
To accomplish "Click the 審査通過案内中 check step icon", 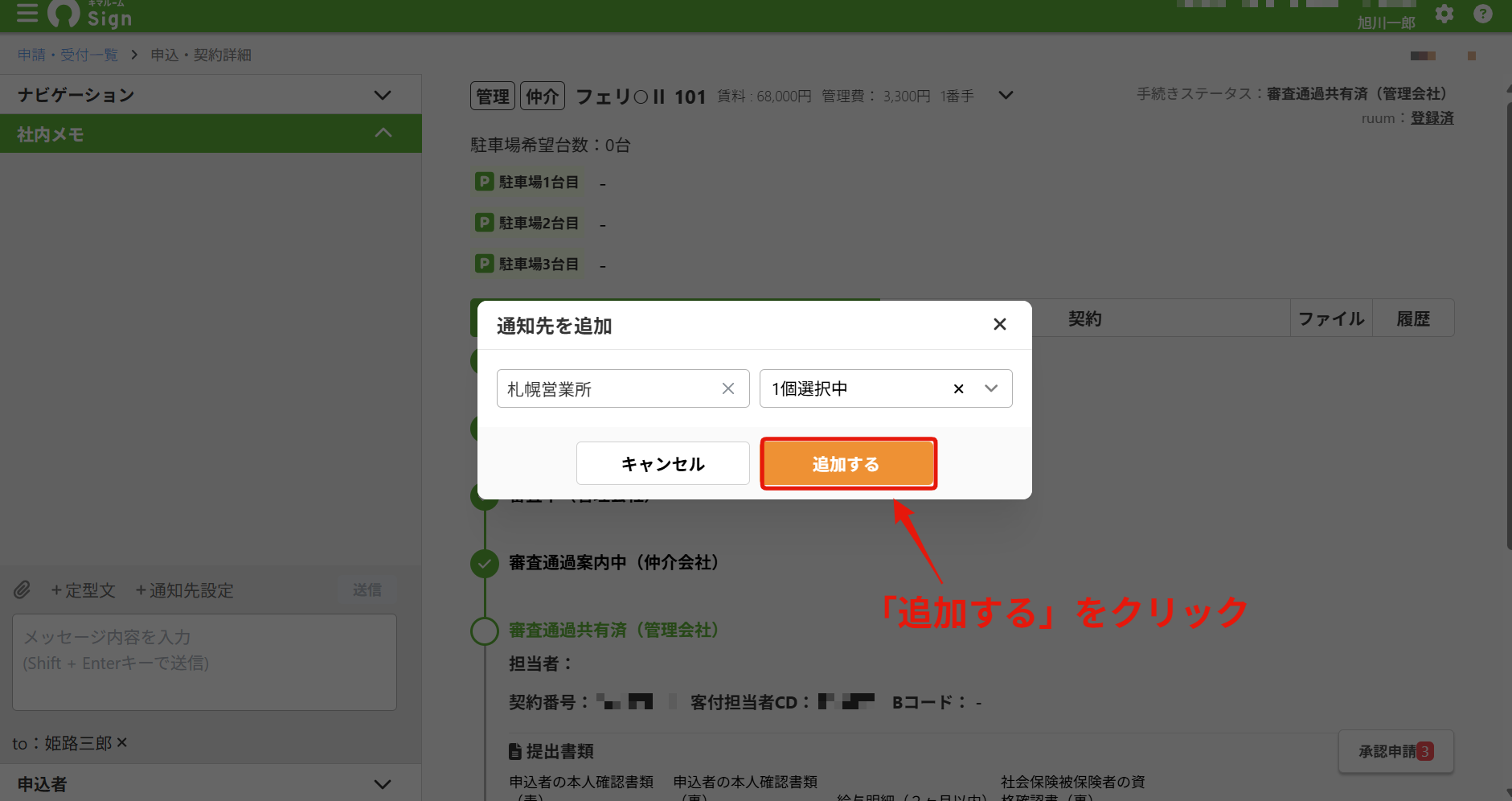I will [485, 563].
